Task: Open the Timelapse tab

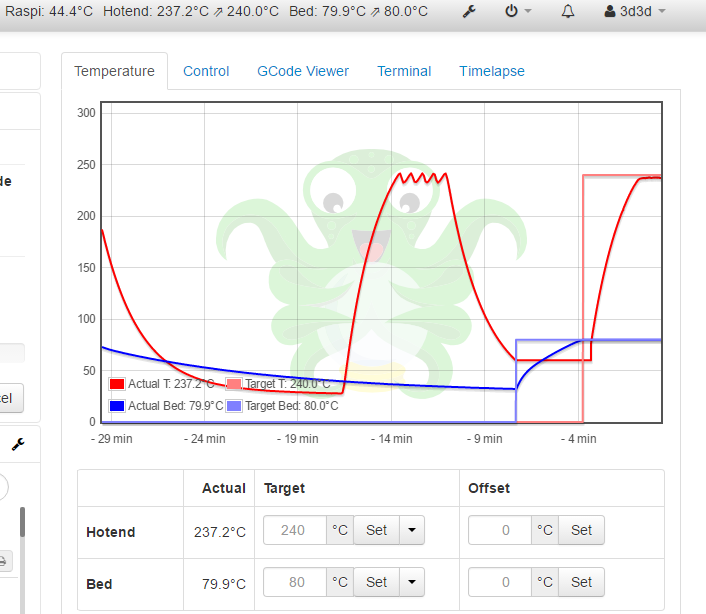Action: (x=492, y=71)
